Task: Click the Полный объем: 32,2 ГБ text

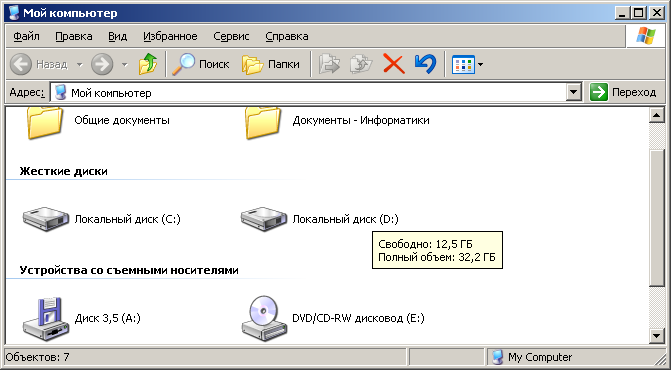Action: pos(437,258)
